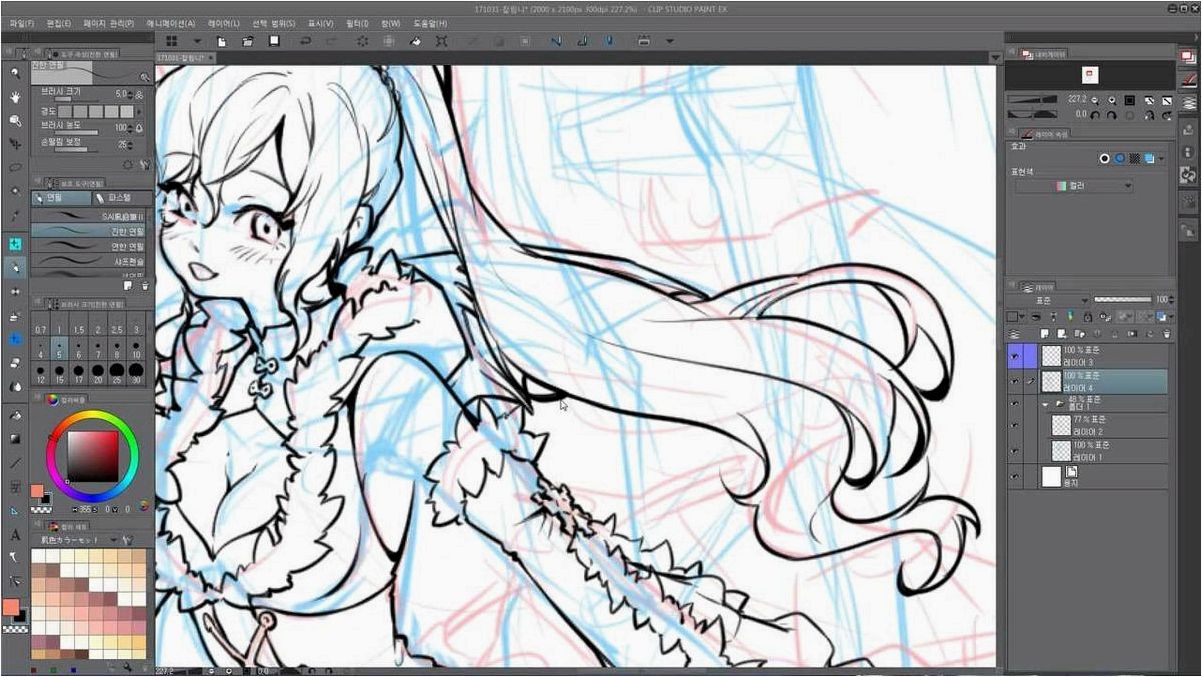1202x677 pixels.
Task: Select the Lasso selection tool
Action: [x=15, y=166]
